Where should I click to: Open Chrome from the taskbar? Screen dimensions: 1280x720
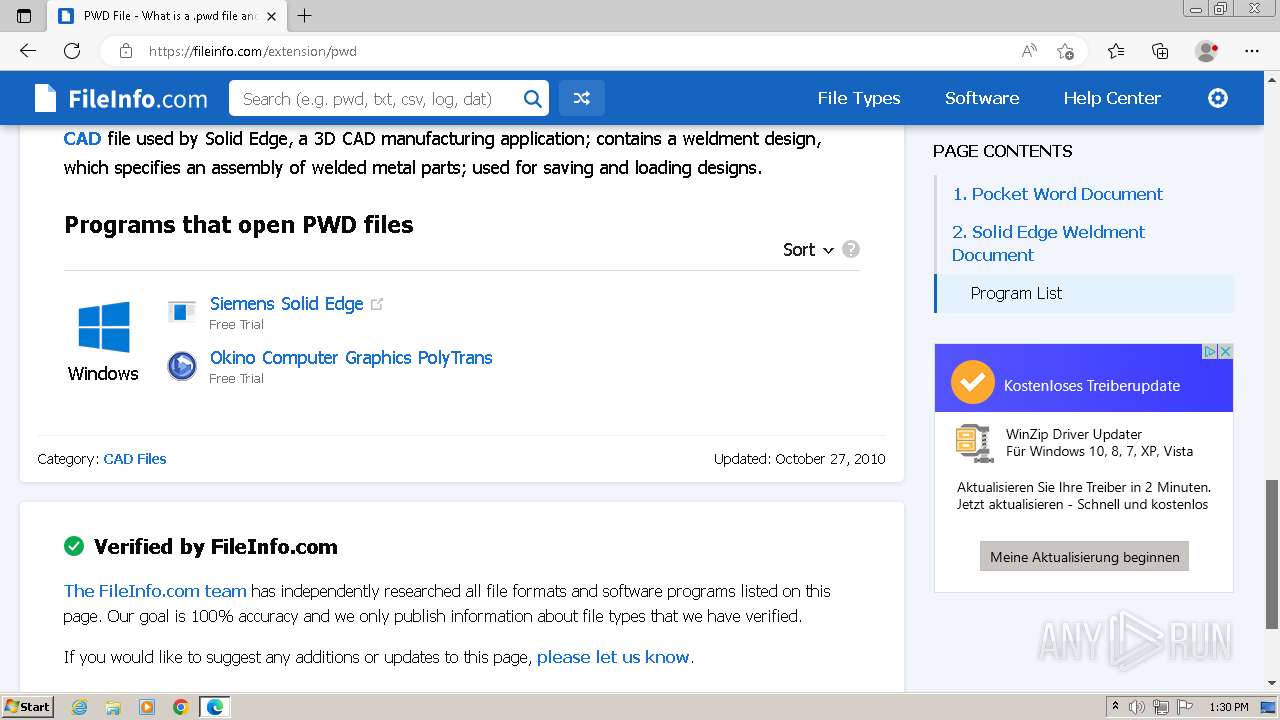point(181,707)
